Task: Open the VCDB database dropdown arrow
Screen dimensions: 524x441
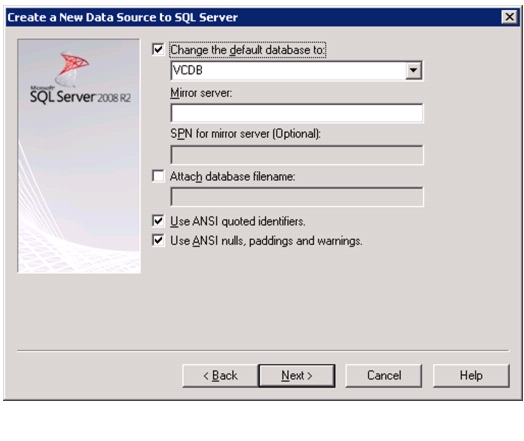Action: point(413,70)
